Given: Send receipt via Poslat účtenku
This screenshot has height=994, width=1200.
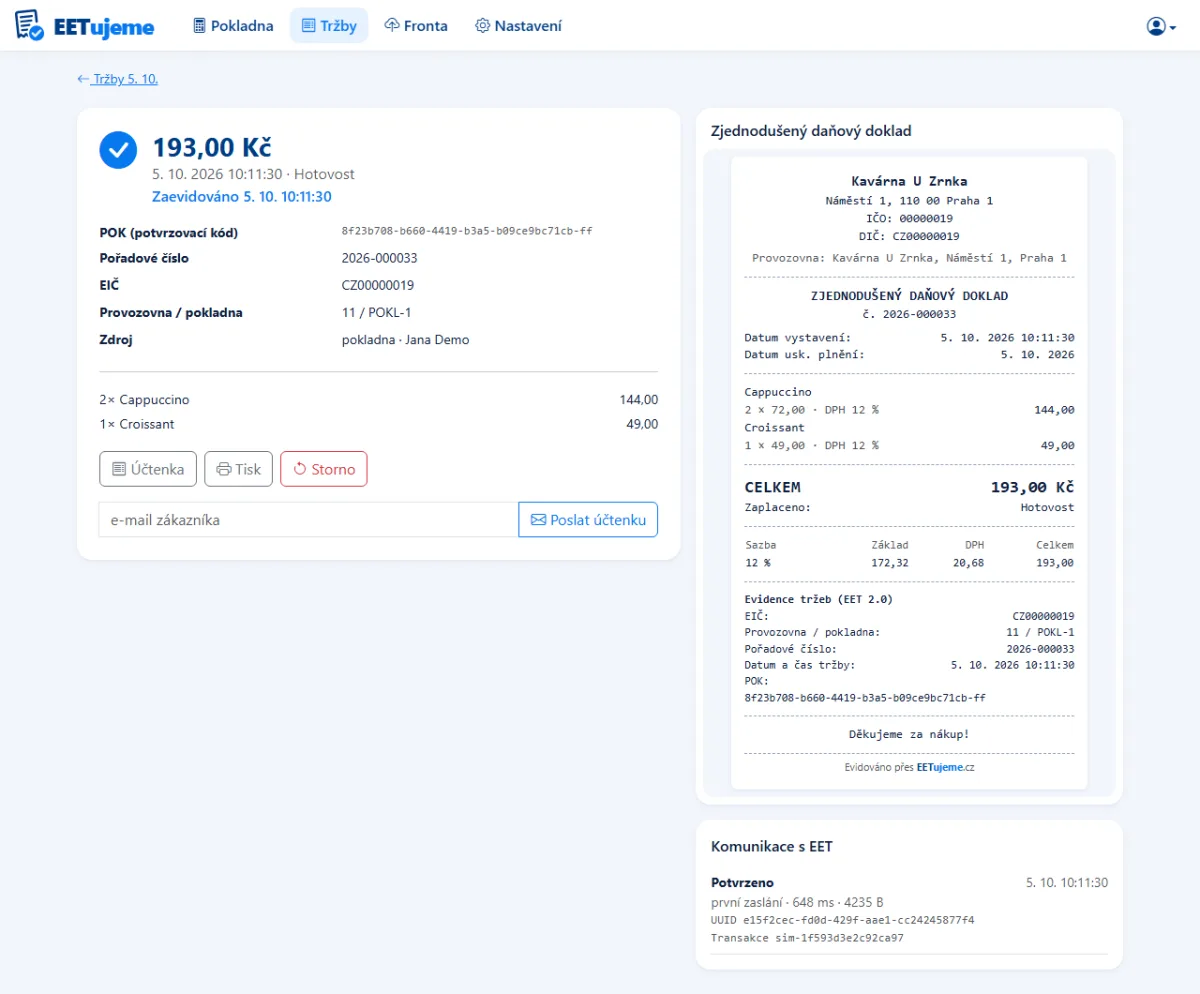Looking at the screenshot, I should tap(588, 520).
